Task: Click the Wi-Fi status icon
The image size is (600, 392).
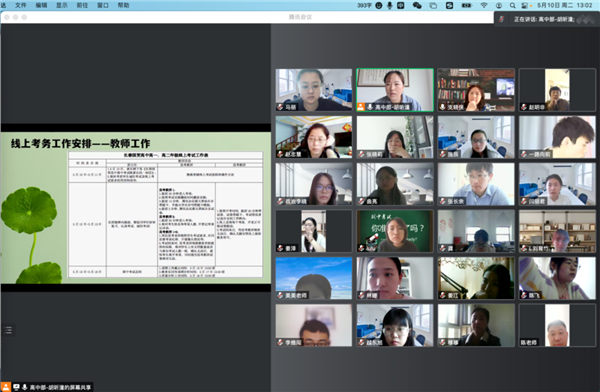Action: 484,5
